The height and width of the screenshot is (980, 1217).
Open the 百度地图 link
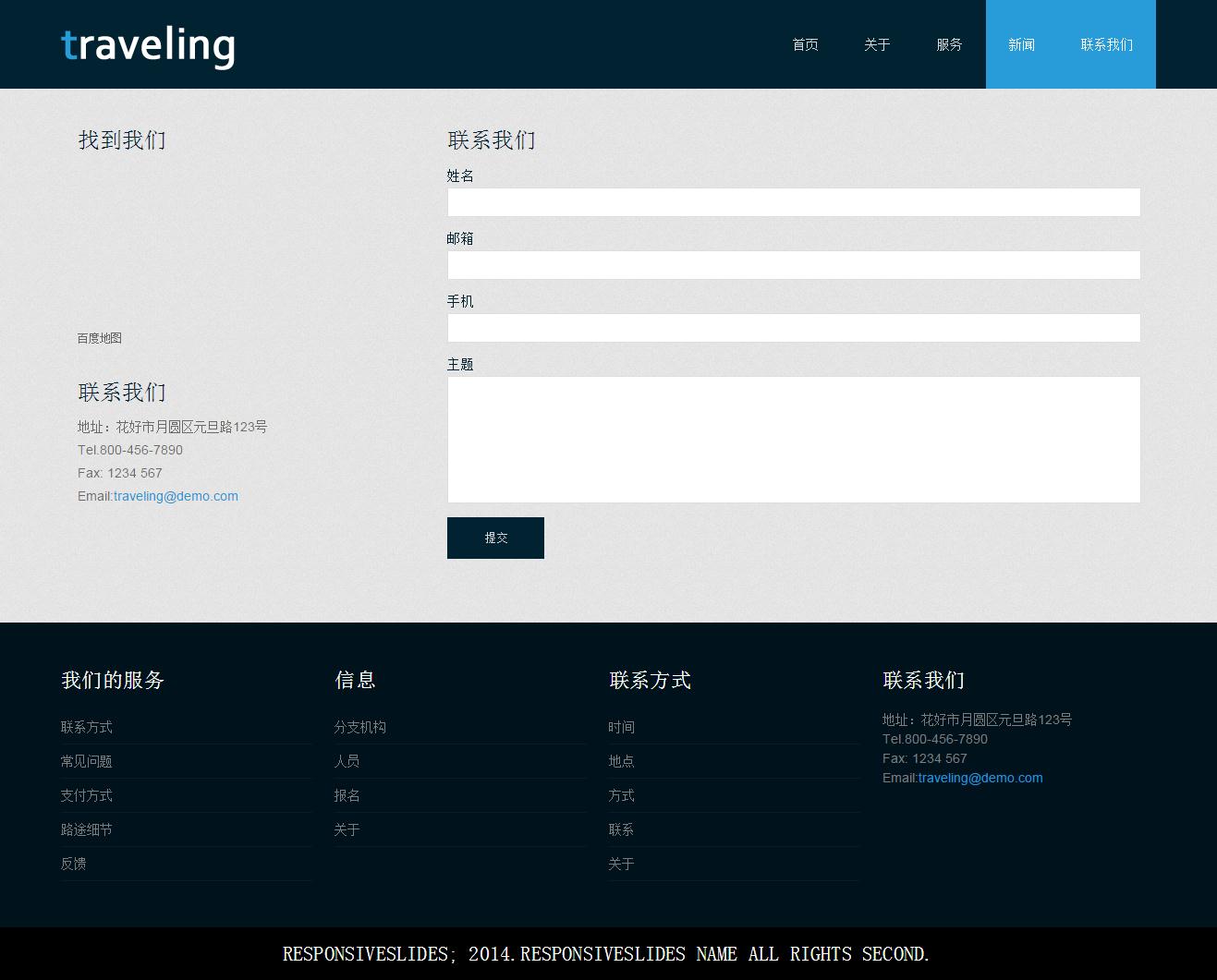pos(100,338)
